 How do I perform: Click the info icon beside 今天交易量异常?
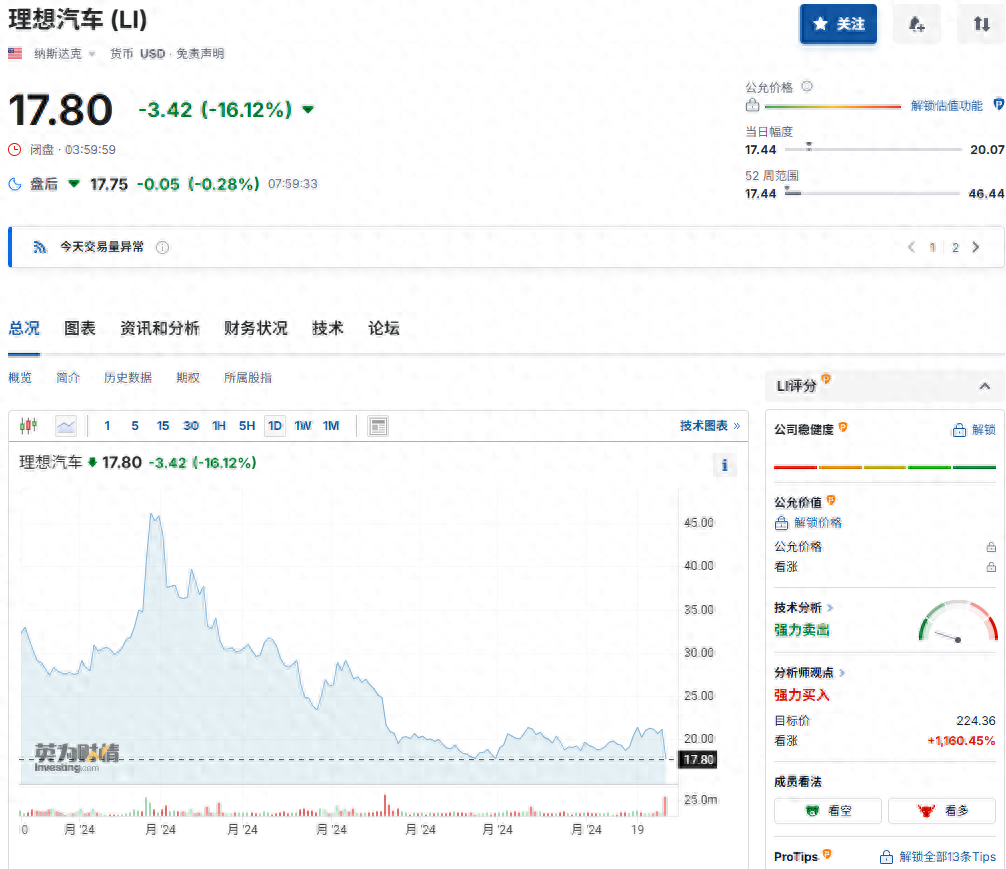pos(162,247)
